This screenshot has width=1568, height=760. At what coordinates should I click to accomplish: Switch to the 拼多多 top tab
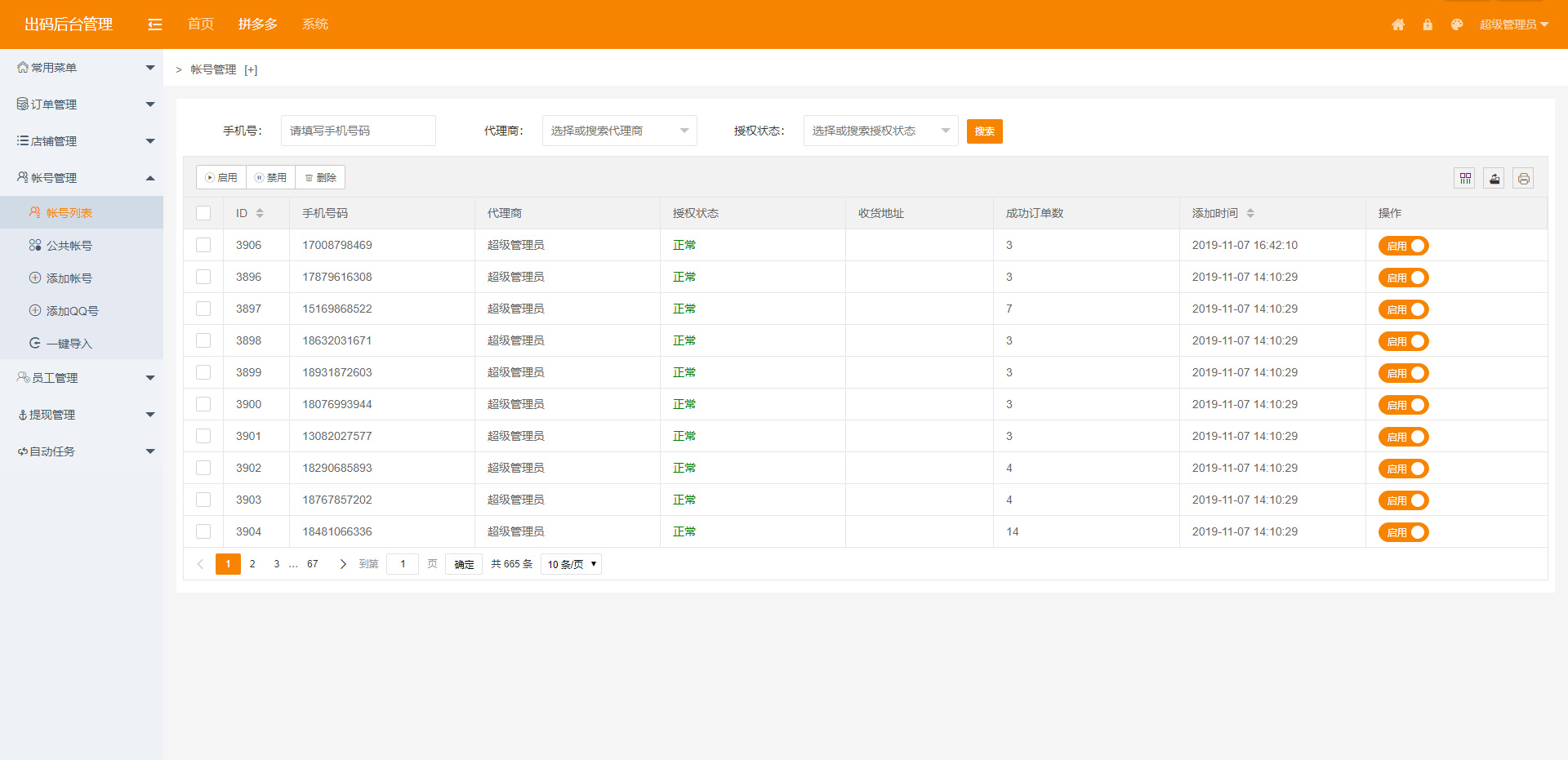click(257, 24)
